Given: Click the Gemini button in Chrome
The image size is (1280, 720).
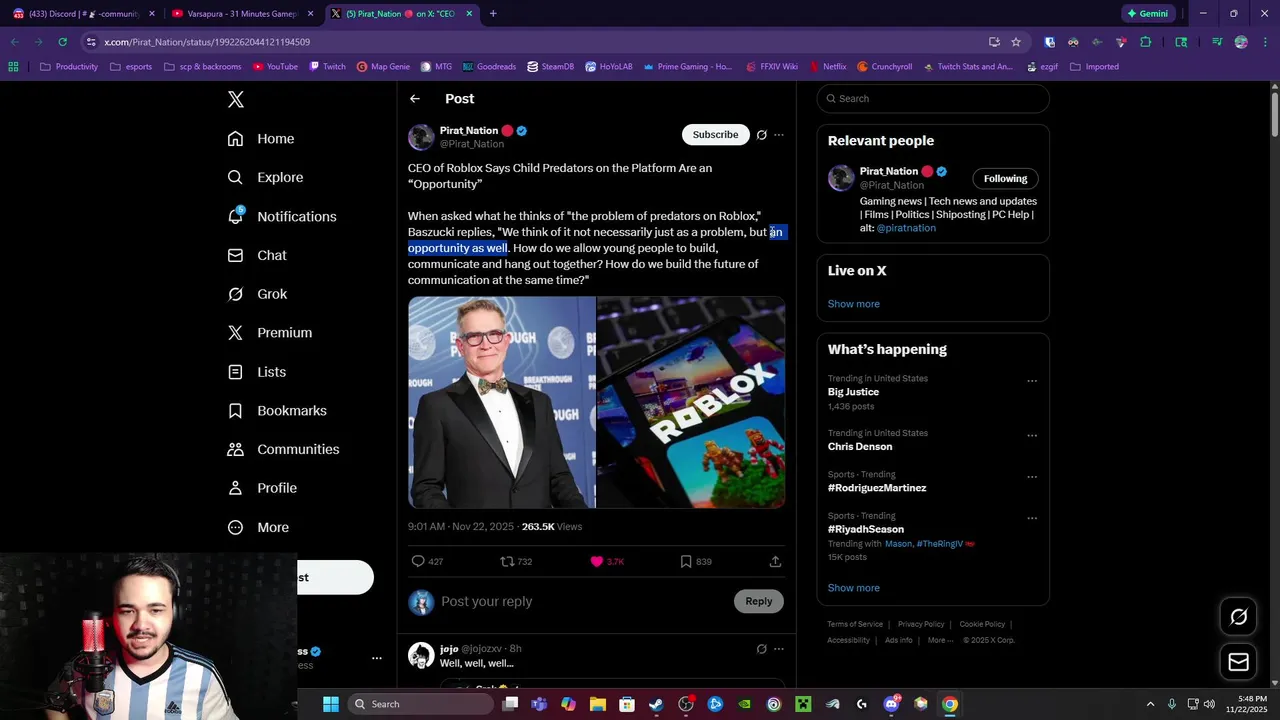Looking at the screenshot, I should click(x=1148, y=14).
